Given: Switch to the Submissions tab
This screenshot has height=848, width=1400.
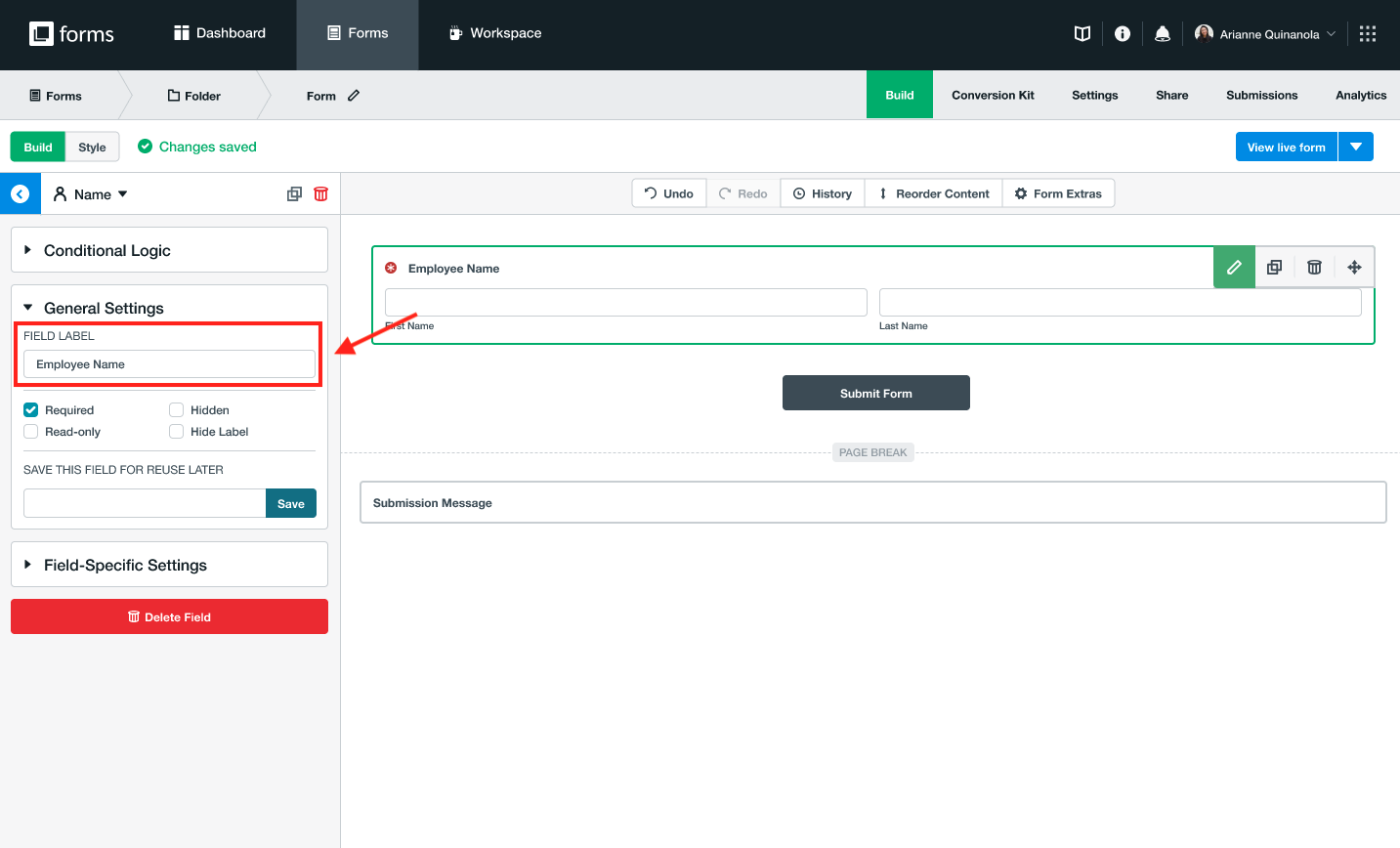Looking at the screenshot, I should click(1261, 96).
